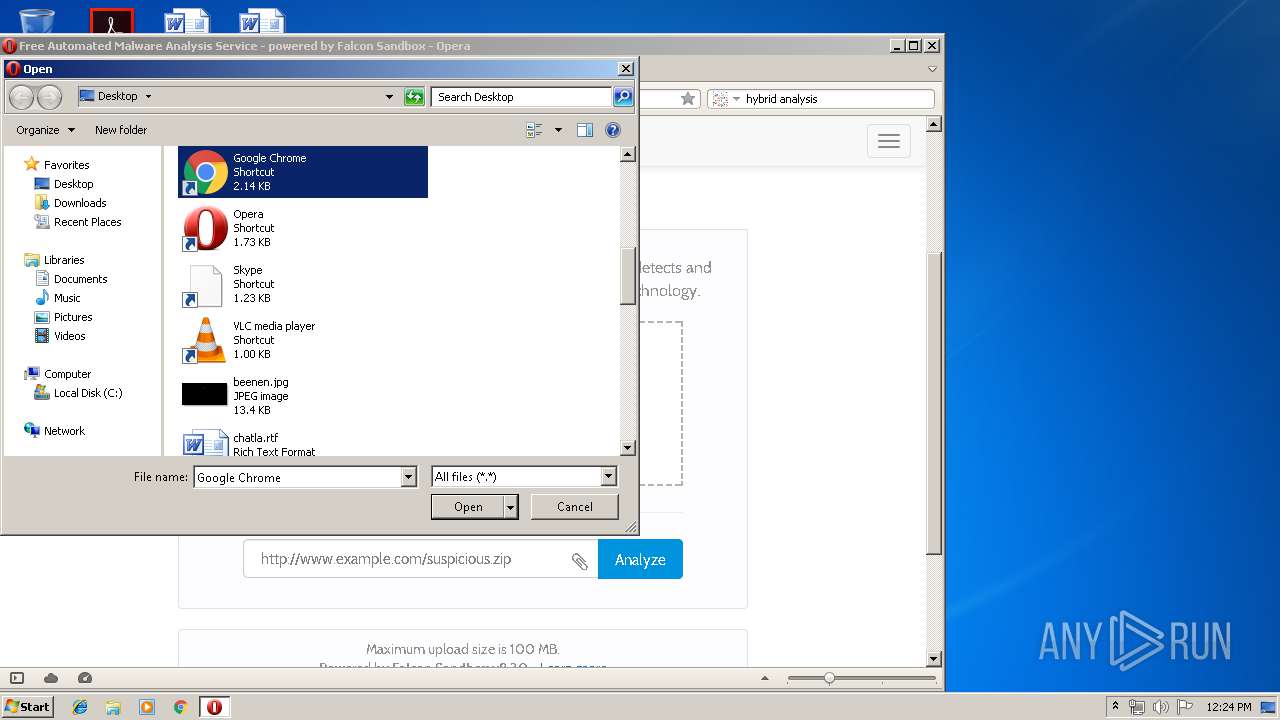The image size is (1280, 720).
Task: Select the chatla.rtf document
Action: (x=303, y=443)
